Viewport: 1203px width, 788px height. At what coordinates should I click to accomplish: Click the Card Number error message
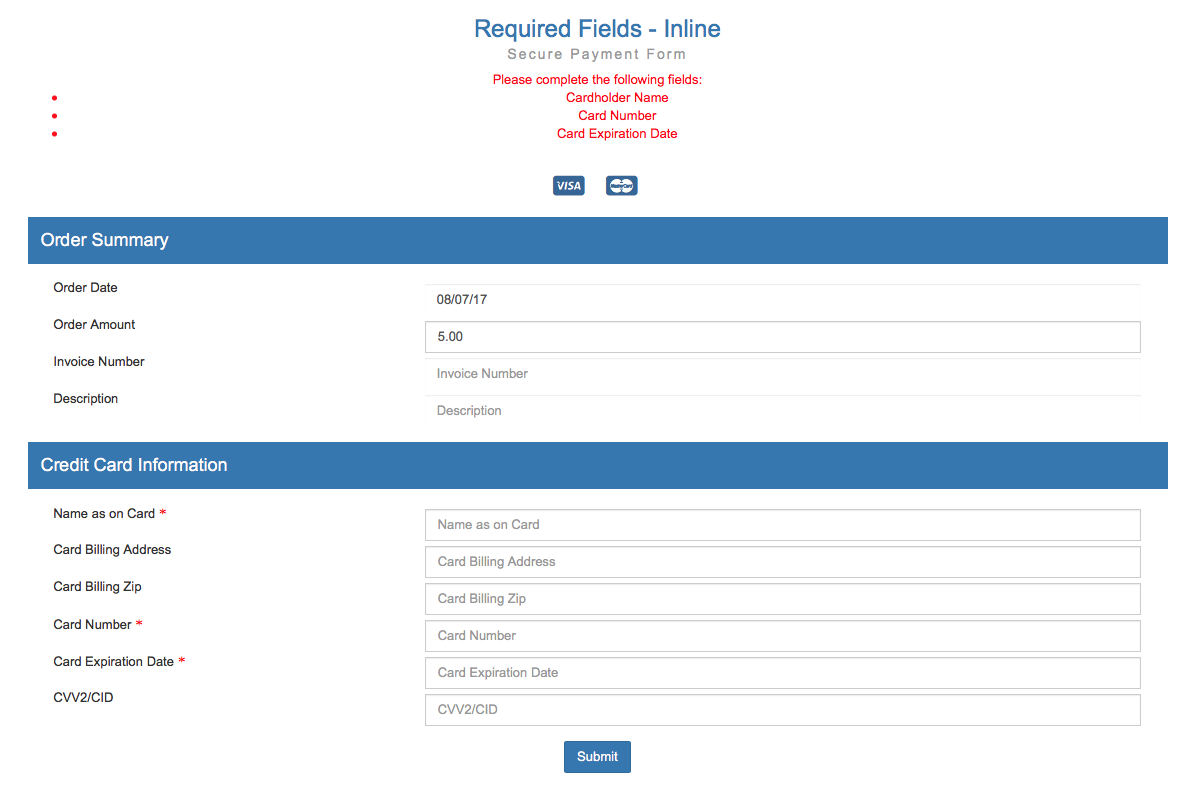[x=616, y=115]
